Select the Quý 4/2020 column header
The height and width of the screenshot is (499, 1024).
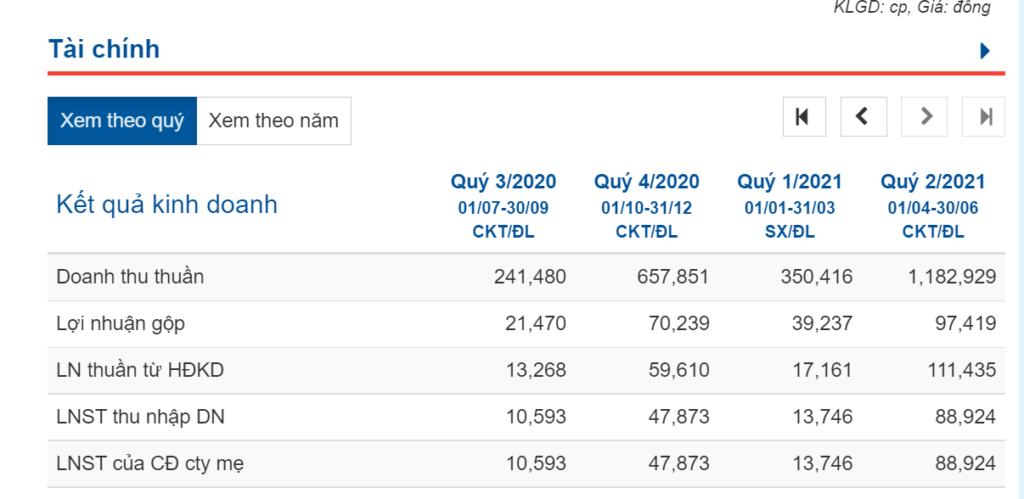646,182
